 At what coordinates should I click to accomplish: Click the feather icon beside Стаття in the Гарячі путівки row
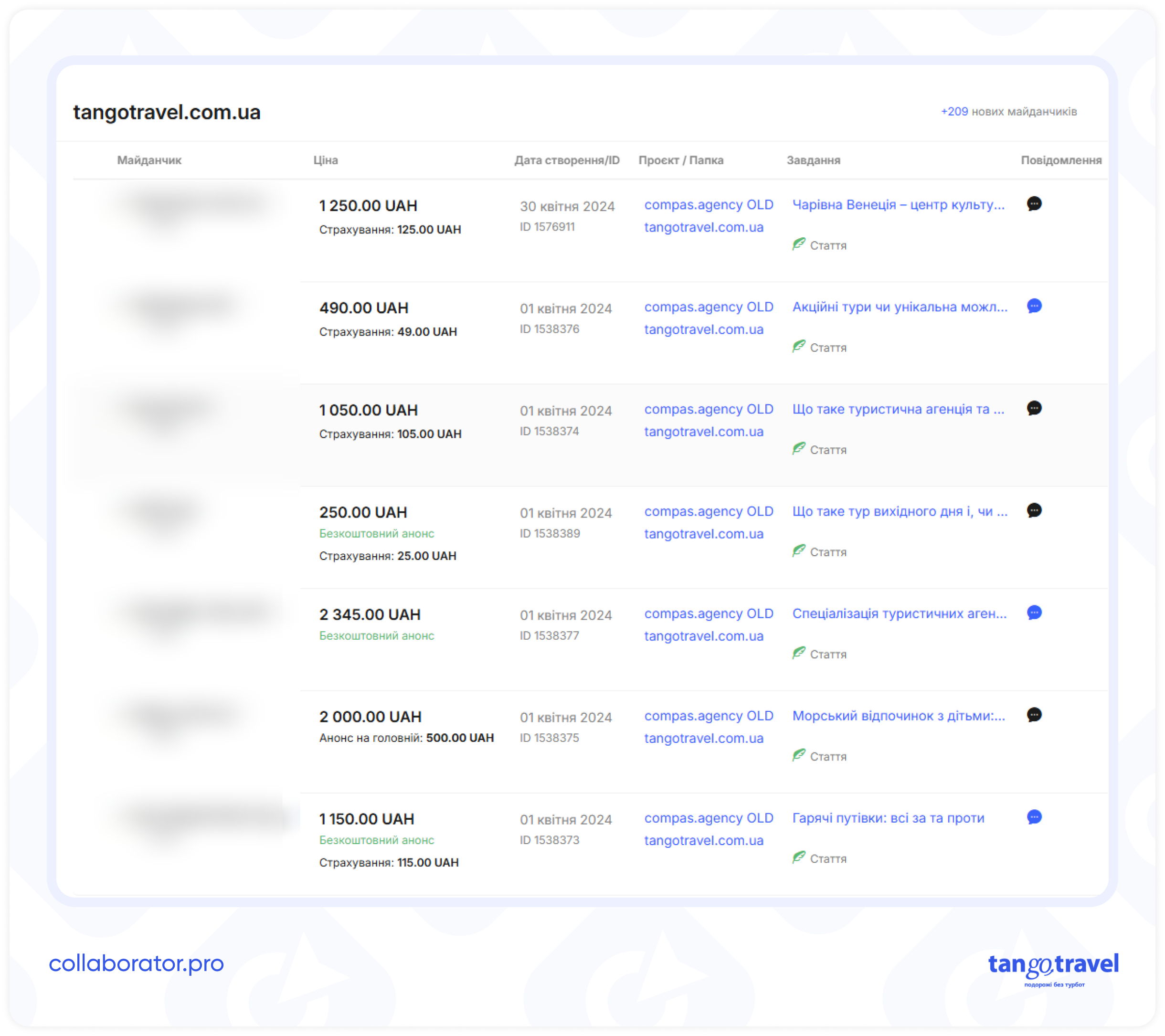point(800,857)
